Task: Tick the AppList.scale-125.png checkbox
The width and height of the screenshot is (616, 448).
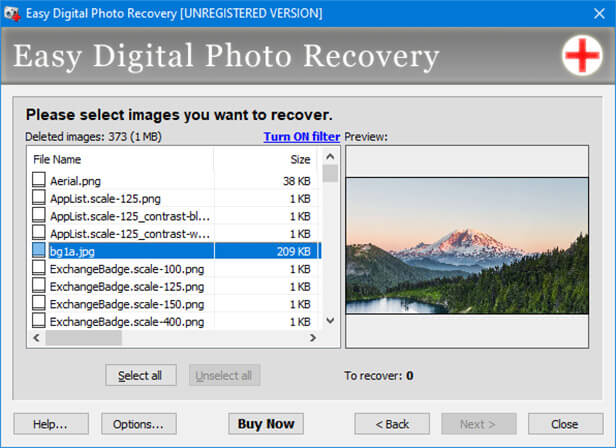Action: point(38,197)
